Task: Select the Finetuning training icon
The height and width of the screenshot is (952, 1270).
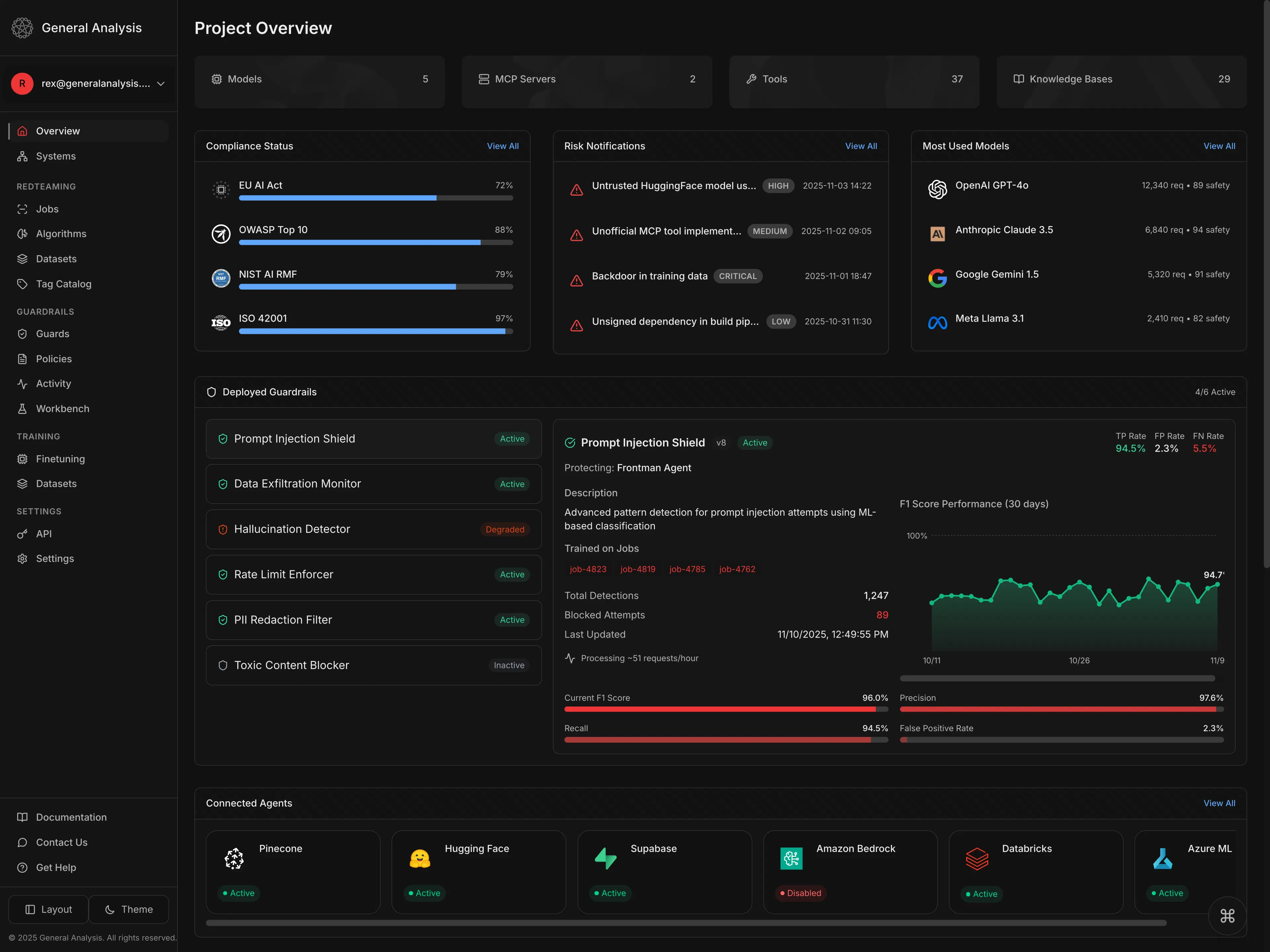Action: (22, 458)
